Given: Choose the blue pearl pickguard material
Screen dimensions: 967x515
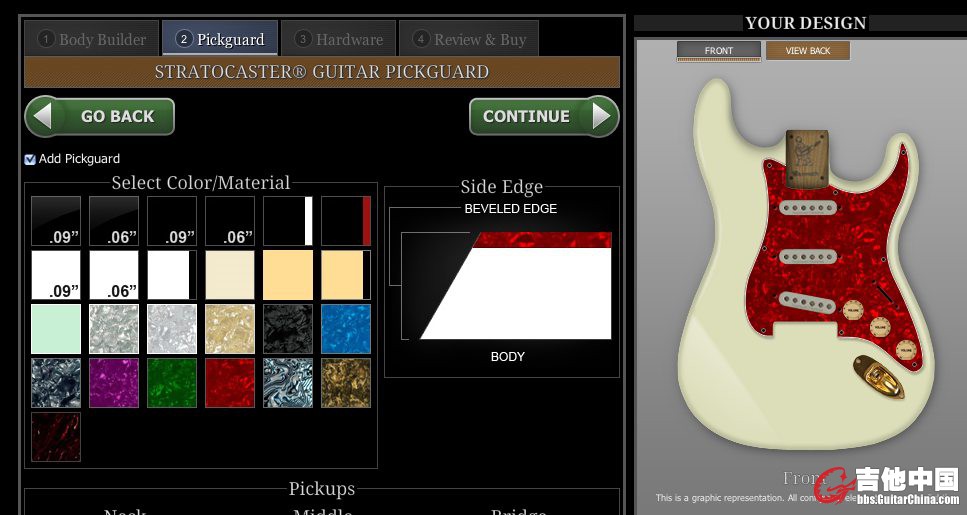Looking at the screenshot, I should pyautogui.click(x=346, y=330).
